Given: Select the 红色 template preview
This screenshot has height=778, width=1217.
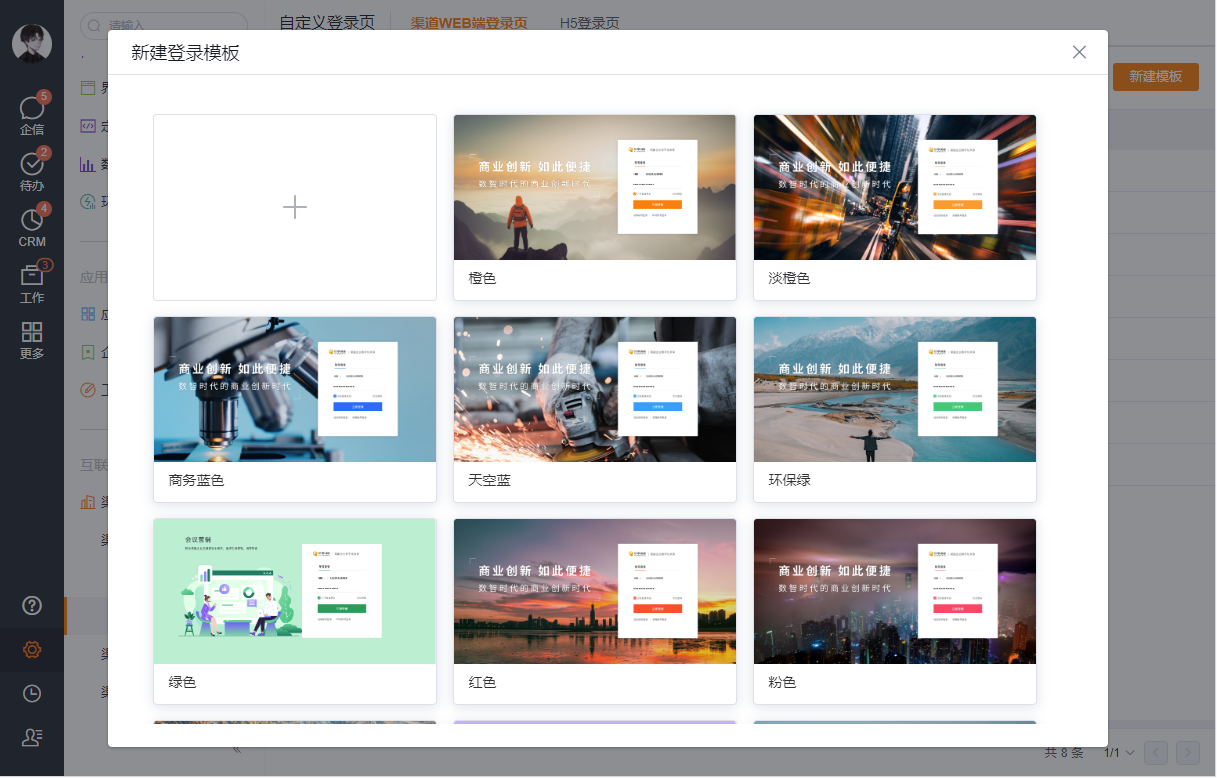Looking at the screenshot, I should (x=595, y=591).
